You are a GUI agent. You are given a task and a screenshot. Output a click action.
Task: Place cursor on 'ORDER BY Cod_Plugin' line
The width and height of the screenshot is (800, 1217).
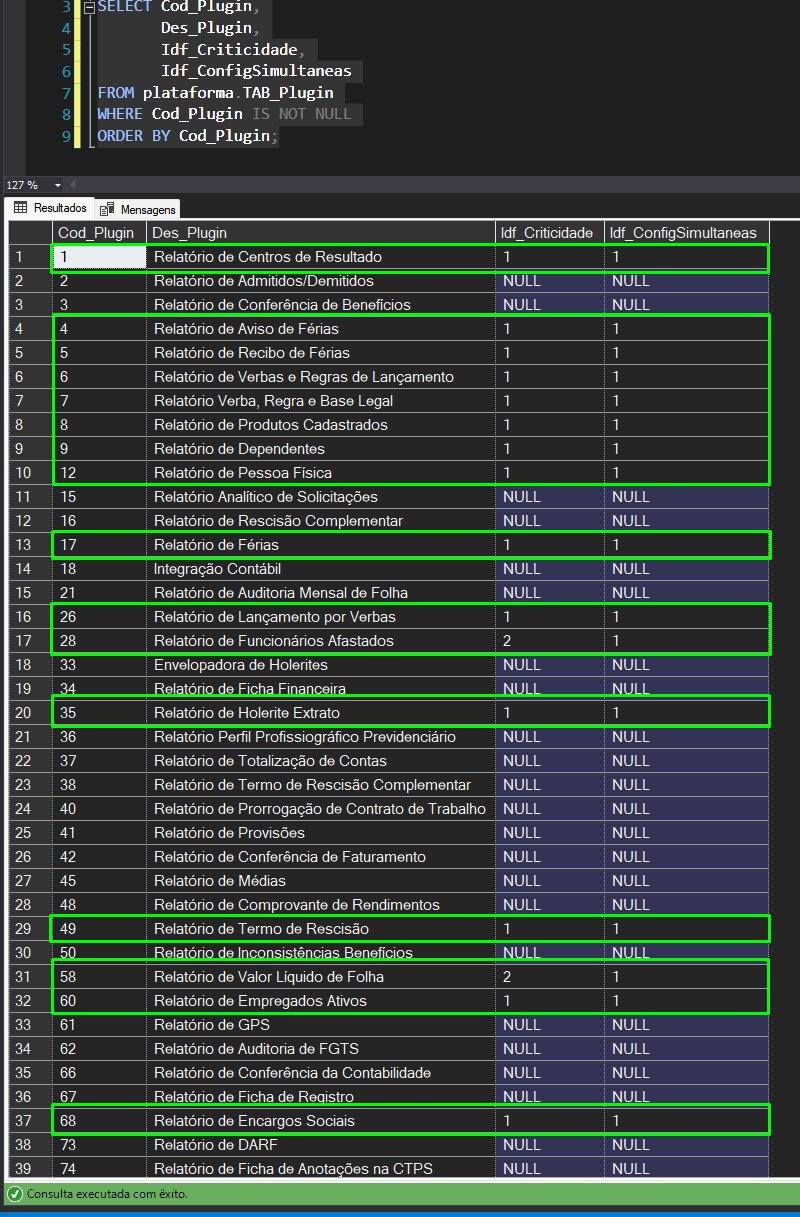tap(184, 135)
